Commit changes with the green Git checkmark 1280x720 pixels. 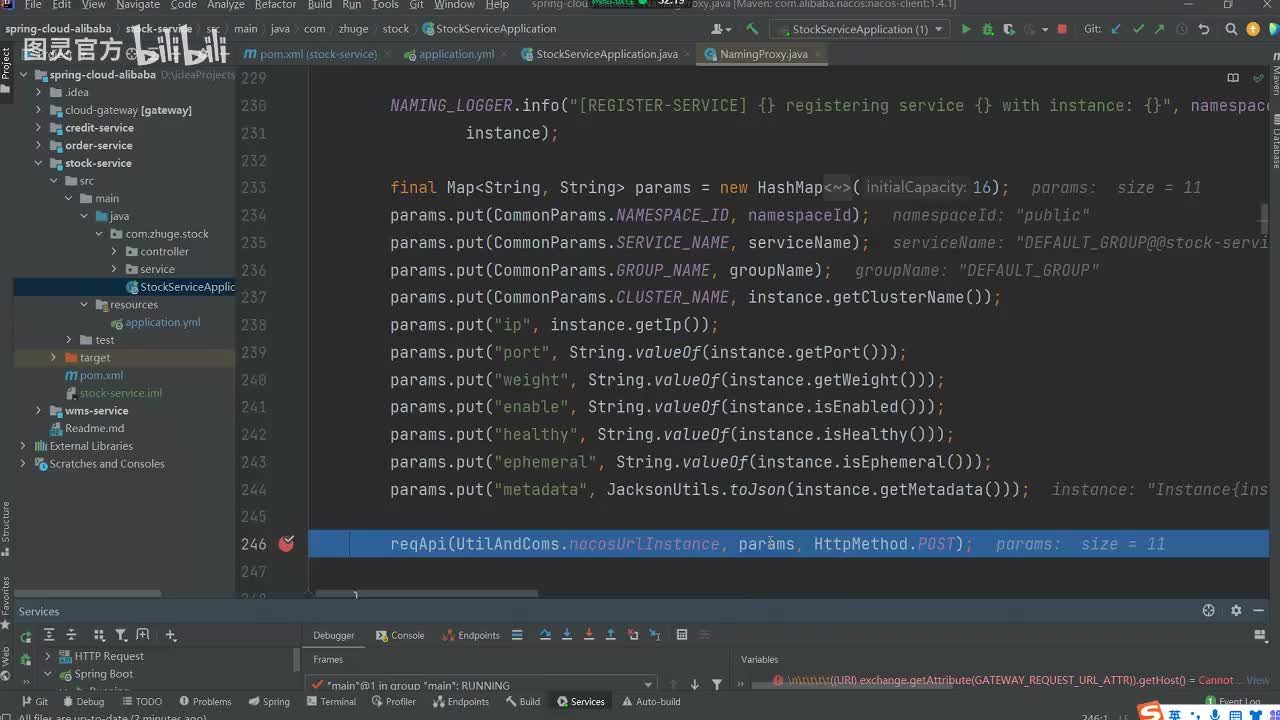click(x=1137, y=29)
